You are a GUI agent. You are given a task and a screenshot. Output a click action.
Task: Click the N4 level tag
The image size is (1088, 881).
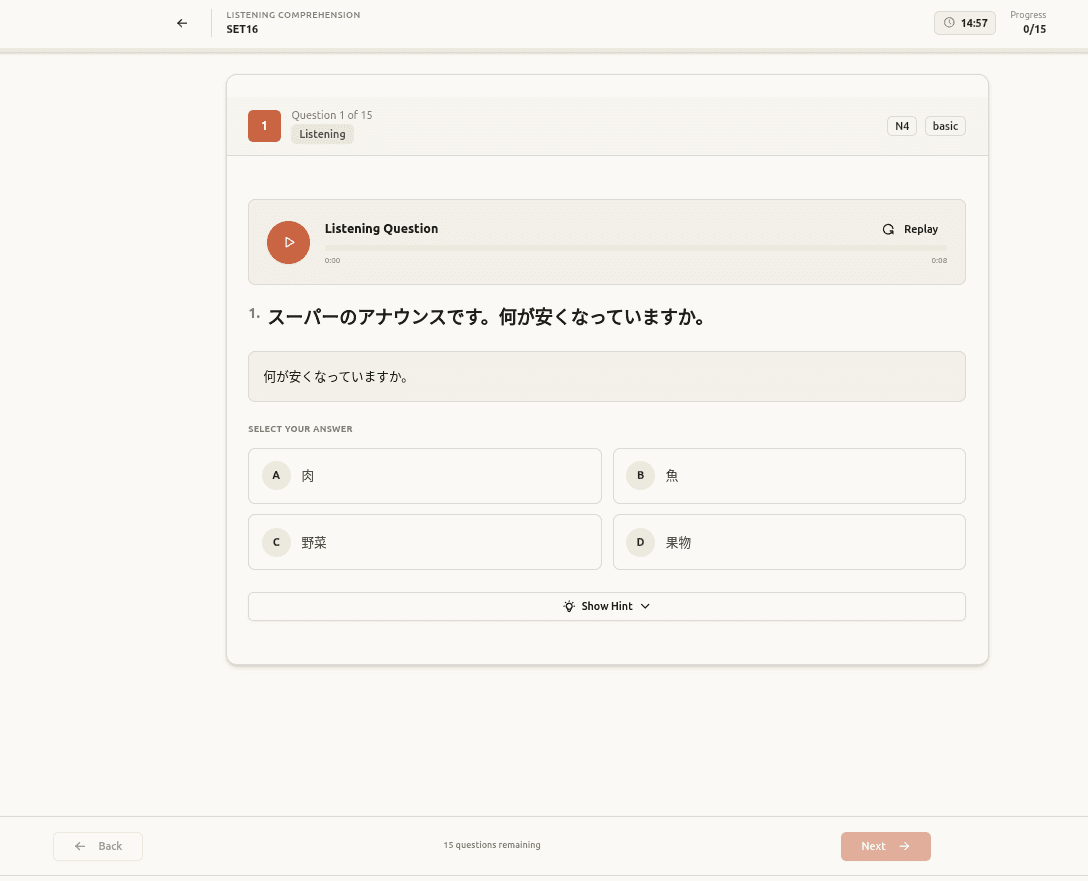click(x=901, y=126)
